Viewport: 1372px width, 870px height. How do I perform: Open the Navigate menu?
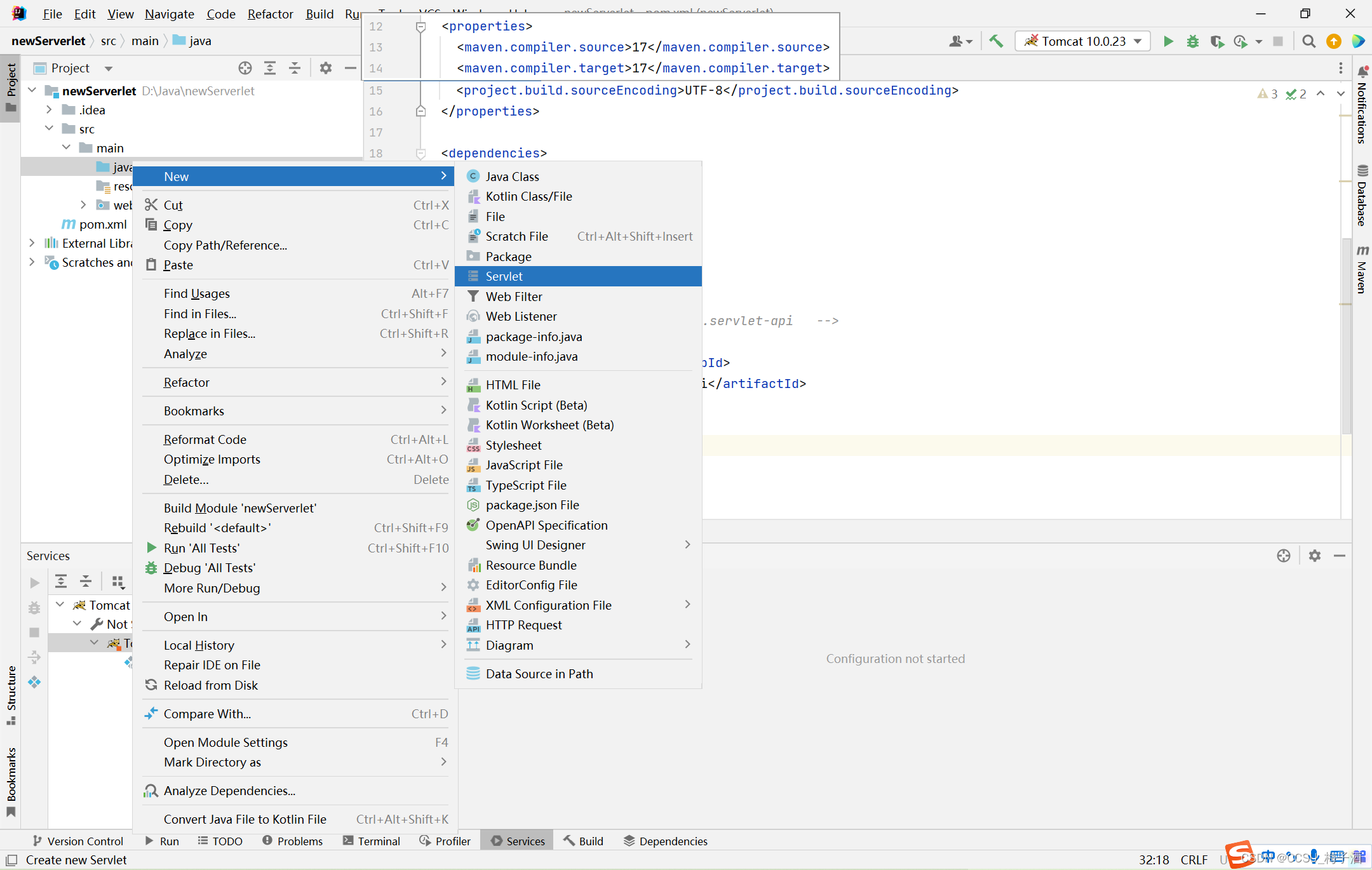169,14
